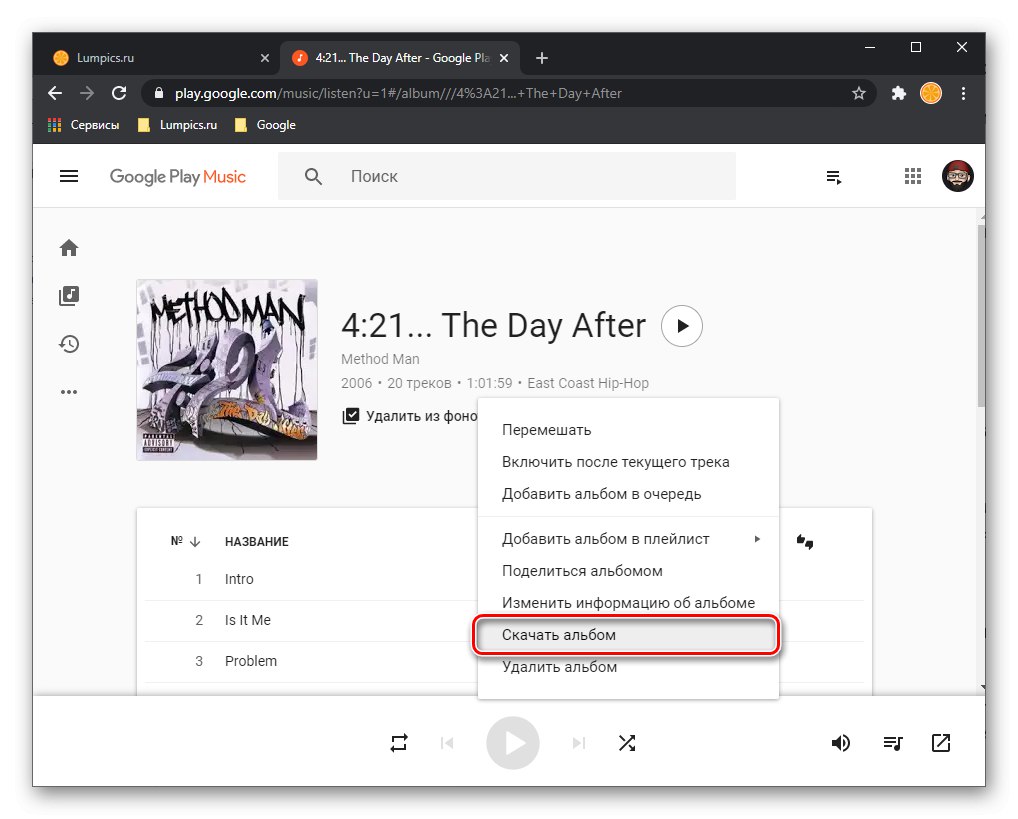
Task: Open mini player pop-out icon
Action: click(x=941, y=743)
